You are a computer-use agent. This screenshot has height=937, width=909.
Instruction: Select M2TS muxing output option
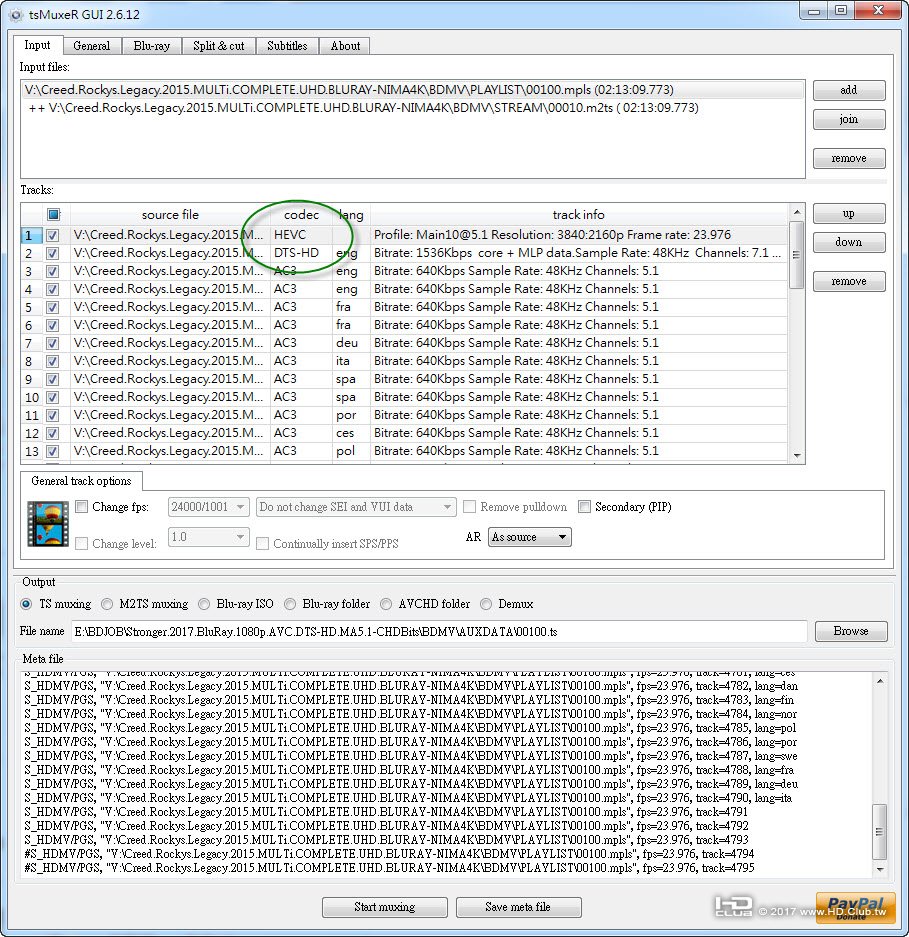[x=107, y=604]
